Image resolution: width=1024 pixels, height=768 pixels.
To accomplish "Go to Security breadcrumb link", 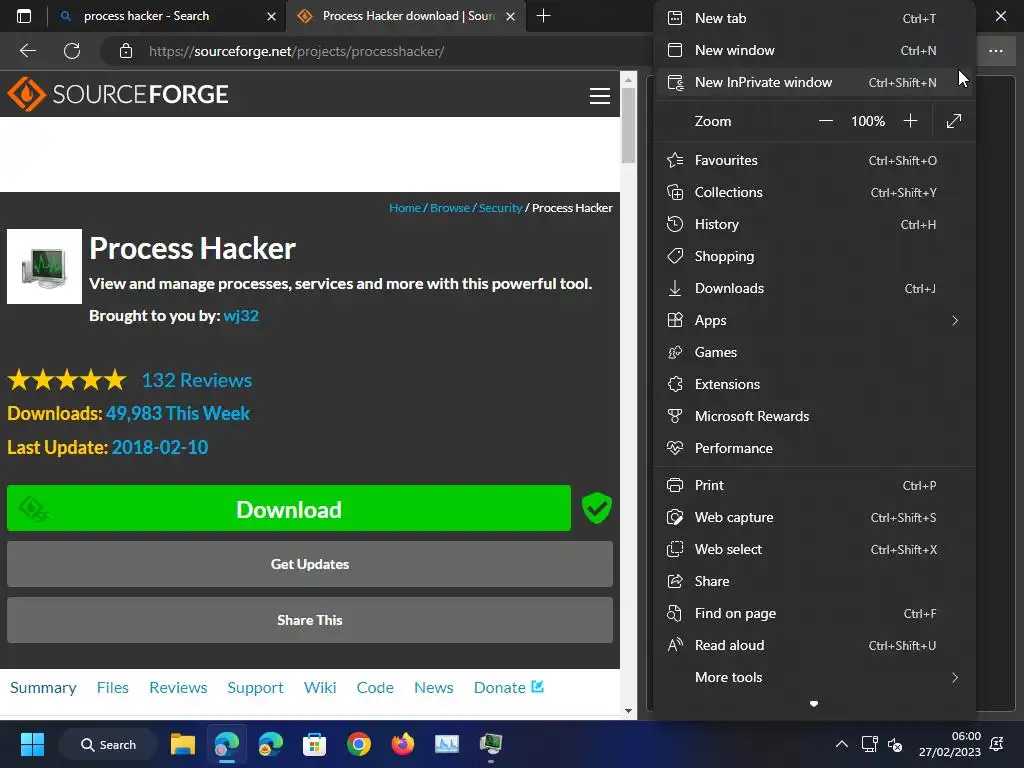I will [500, 208].
